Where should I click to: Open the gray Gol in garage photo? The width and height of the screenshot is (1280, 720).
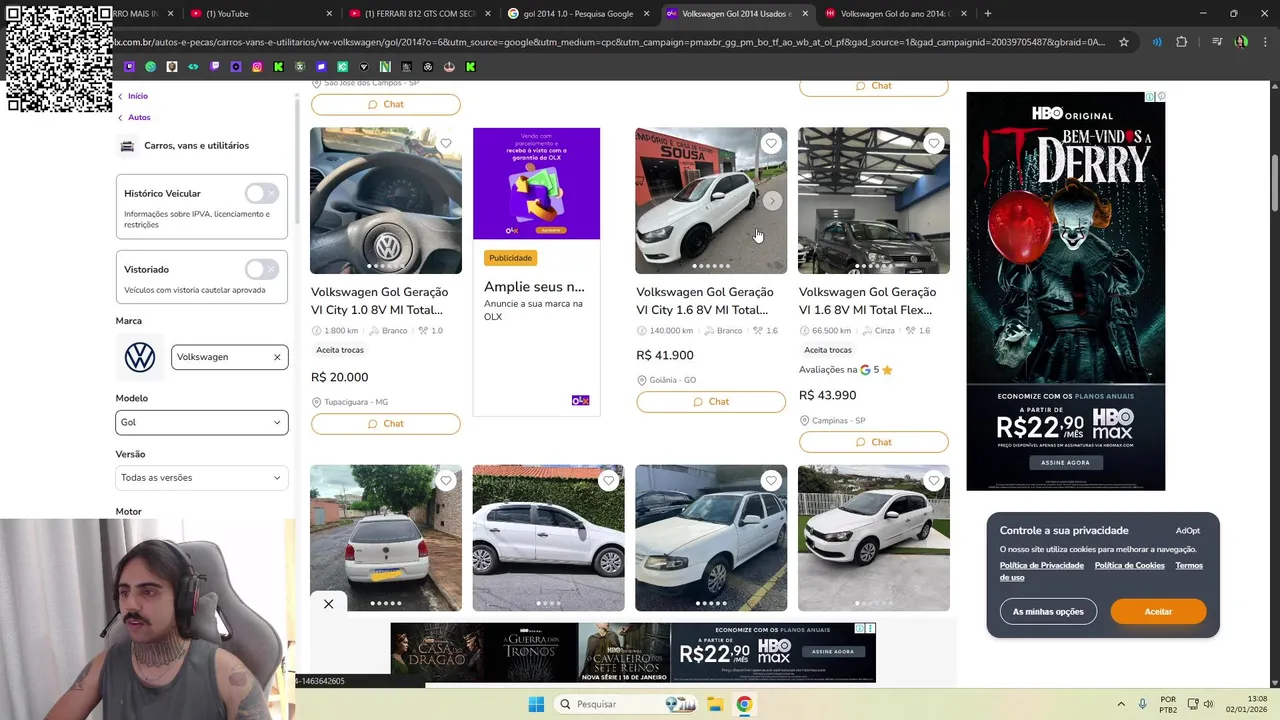pyautogui.click(x=874, y=200)
